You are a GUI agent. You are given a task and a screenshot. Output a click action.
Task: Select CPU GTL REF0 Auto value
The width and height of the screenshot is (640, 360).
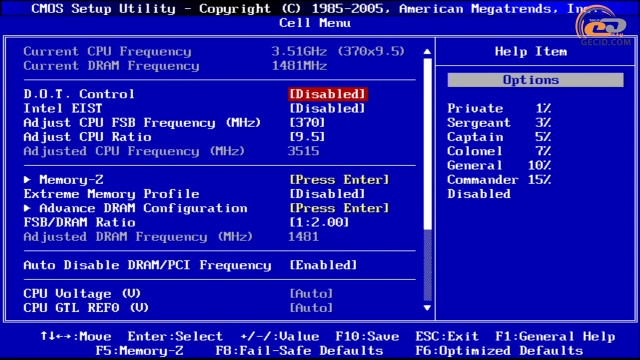coord(311,308)
